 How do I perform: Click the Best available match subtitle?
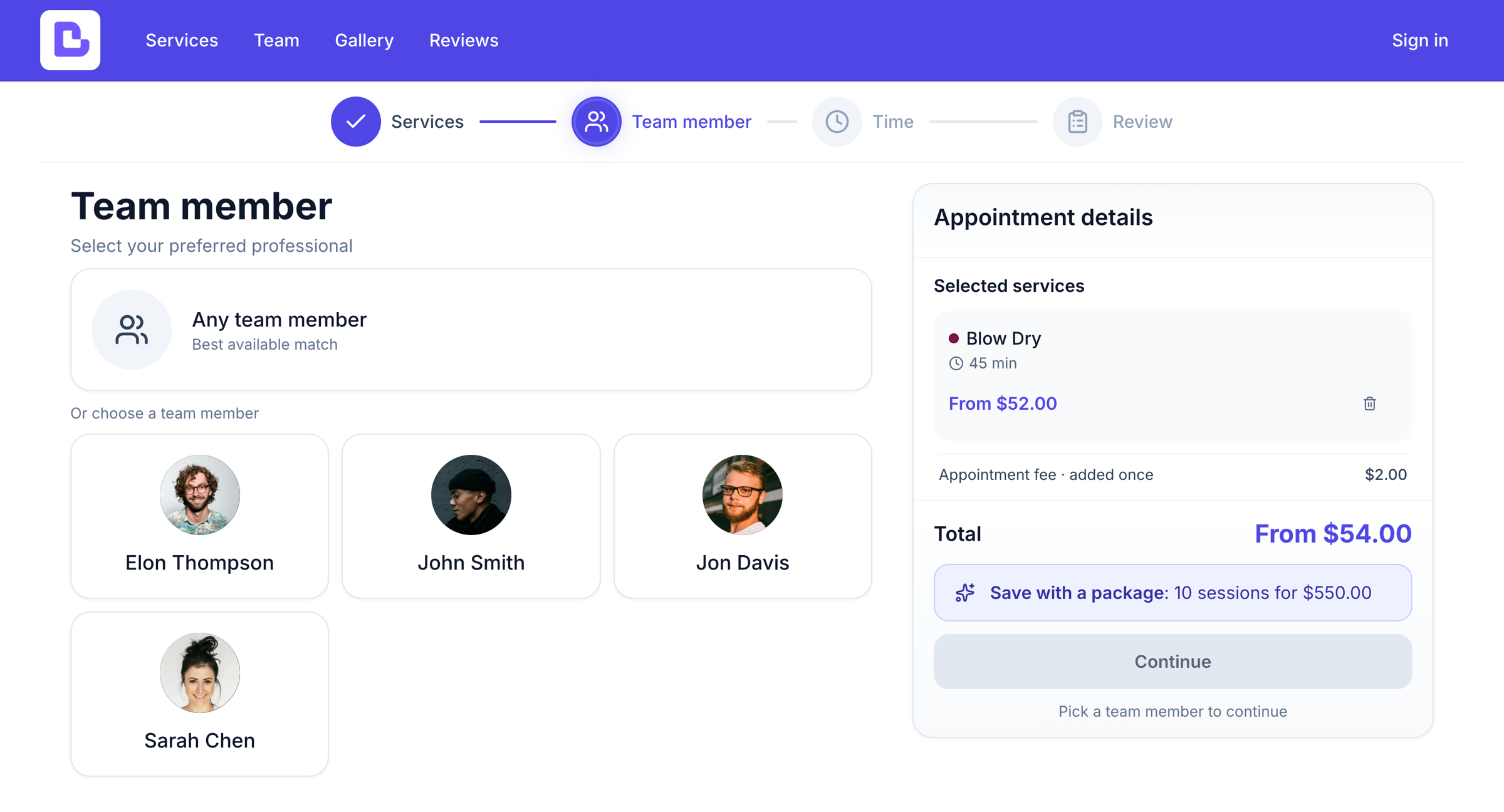pos(264,345)
